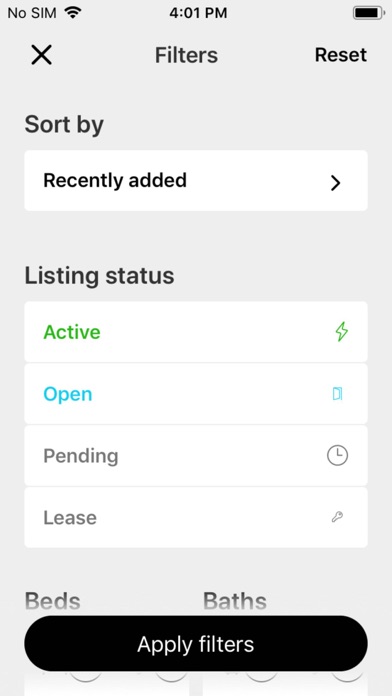
Task: Tap the Beds section heading
Action: [x=53, y=601]
